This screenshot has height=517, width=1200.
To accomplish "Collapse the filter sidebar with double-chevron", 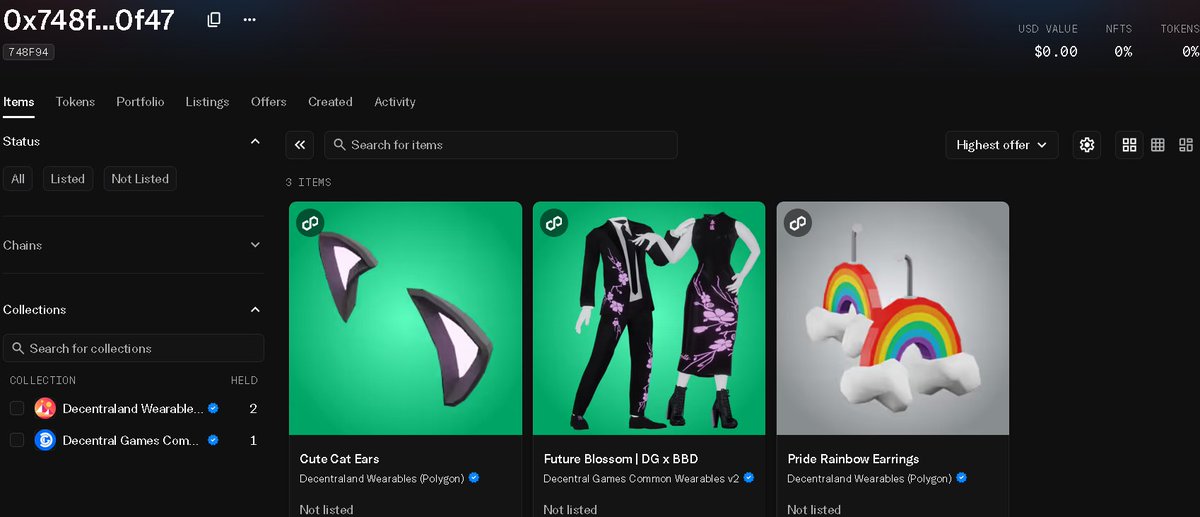I will click(300, 145).
